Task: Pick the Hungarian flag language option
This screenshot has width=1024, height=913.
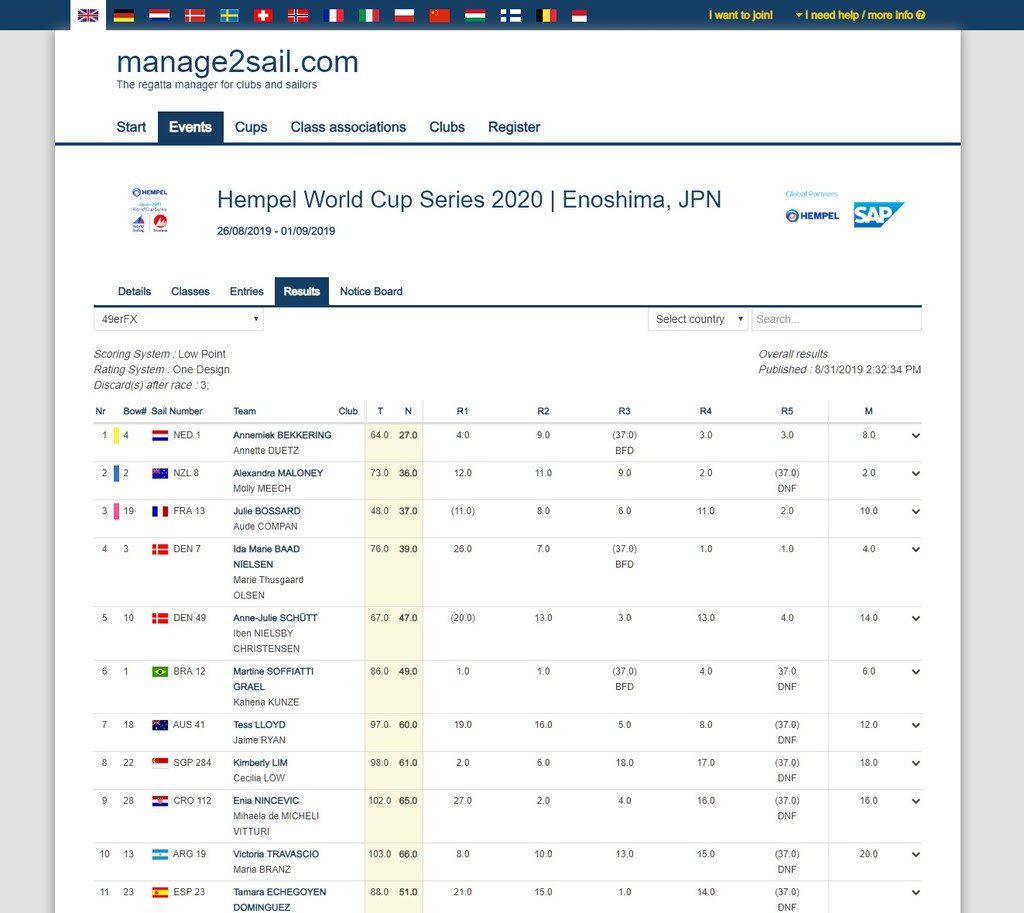Action: (475, 15)
